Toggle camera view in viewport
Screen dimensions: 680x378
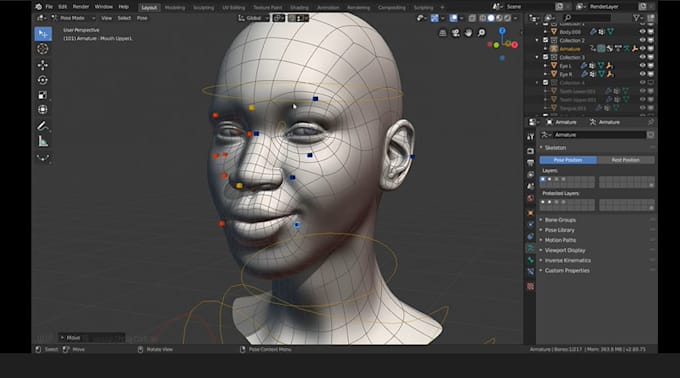455,33
